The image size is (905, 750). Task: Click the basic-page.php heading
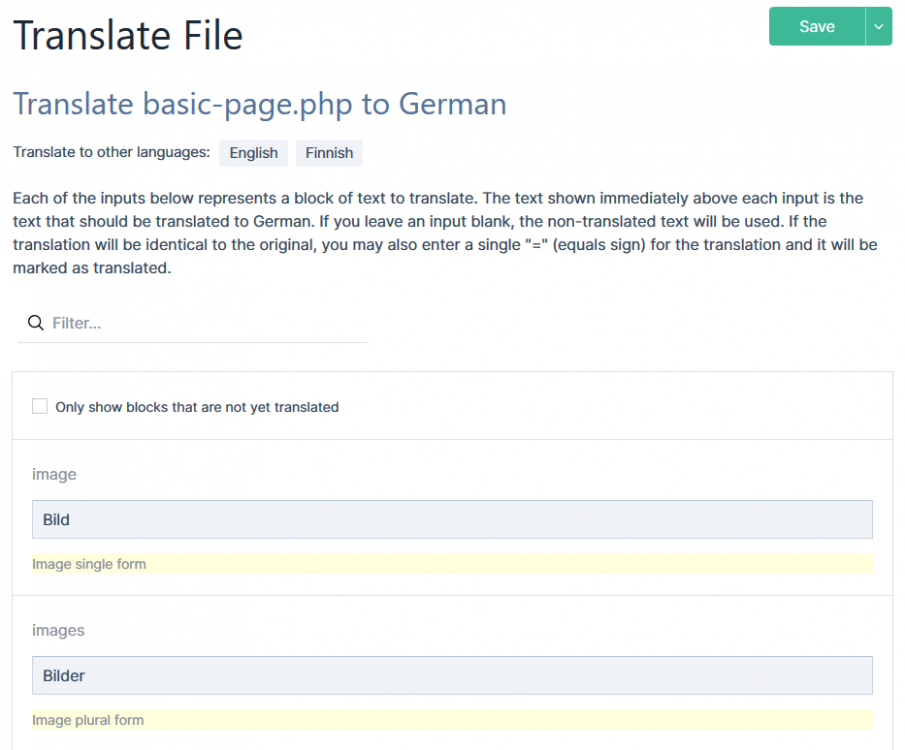(258, 104)
